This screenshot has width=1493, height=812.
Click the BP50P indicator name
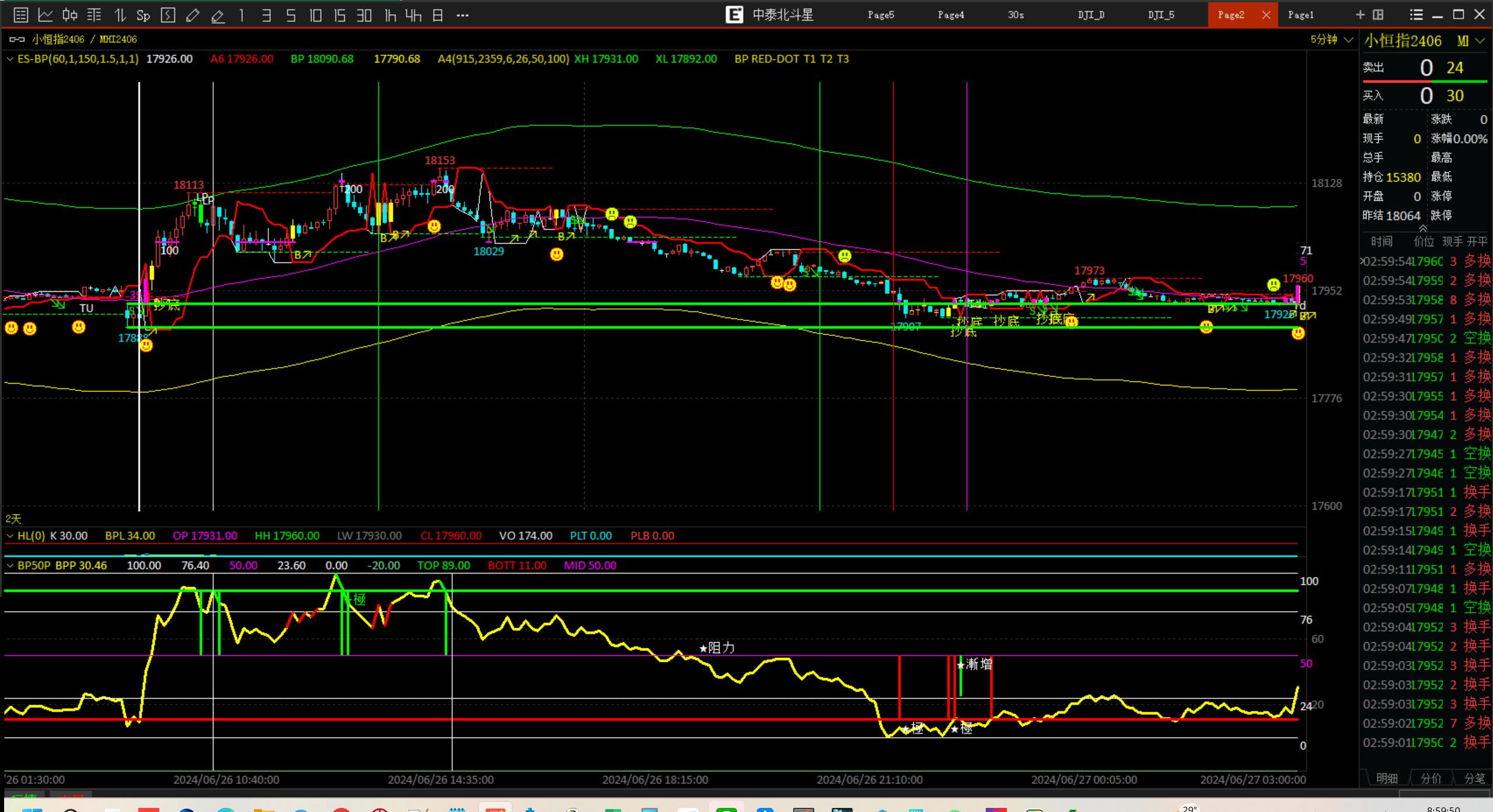click(x=34, y=565)
